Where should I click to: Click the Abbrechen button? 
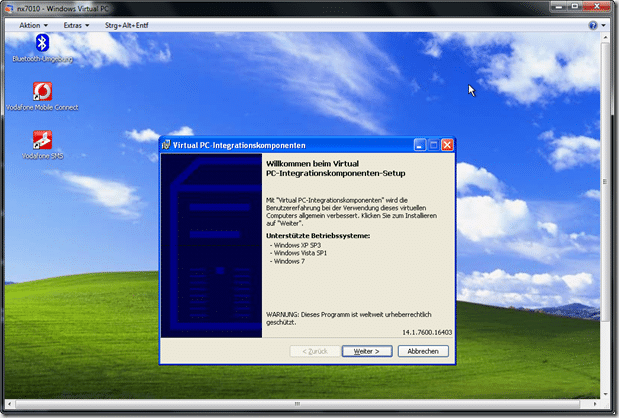point(423,351)
